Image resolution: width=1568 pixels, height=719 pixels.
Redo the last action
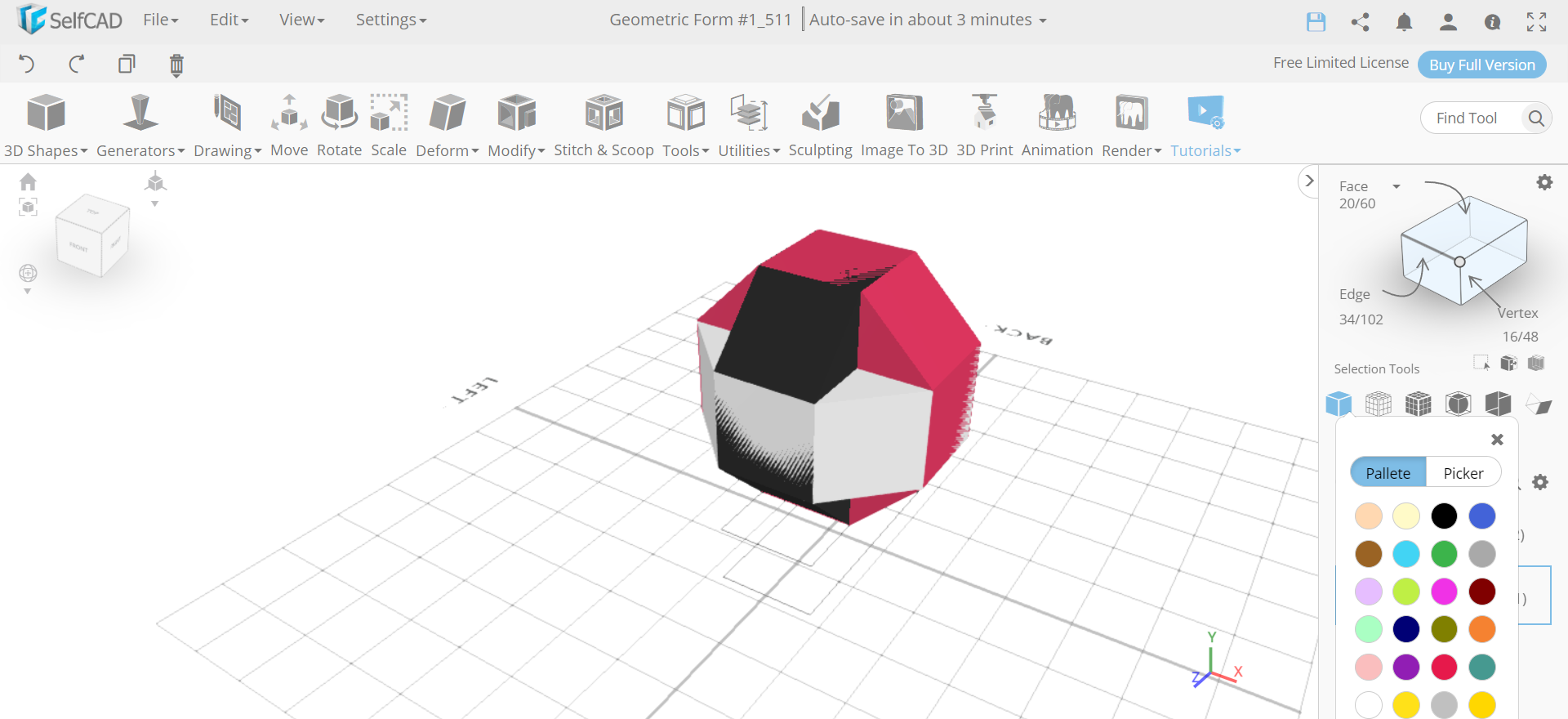(77, 64)
